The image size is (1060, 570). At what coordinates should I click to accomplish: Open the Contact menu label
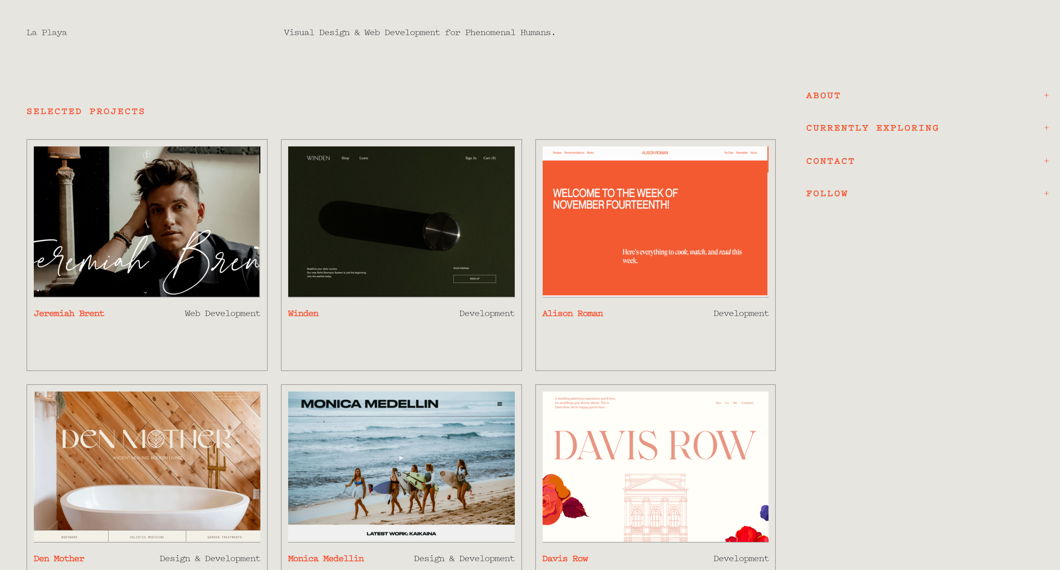tap(830, 161)
